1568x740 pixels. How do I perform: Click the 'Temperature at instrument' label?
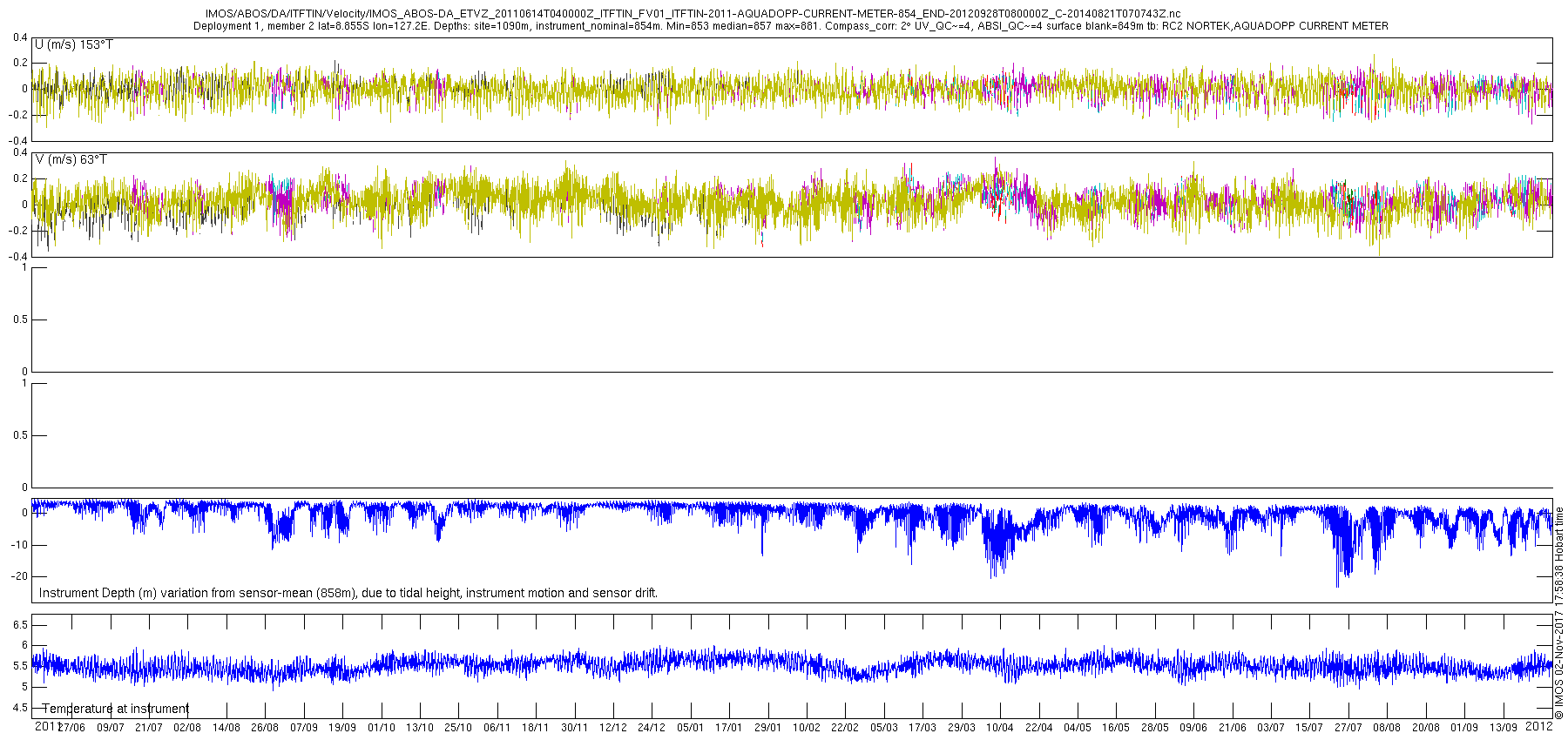click(x=116, y=709)
